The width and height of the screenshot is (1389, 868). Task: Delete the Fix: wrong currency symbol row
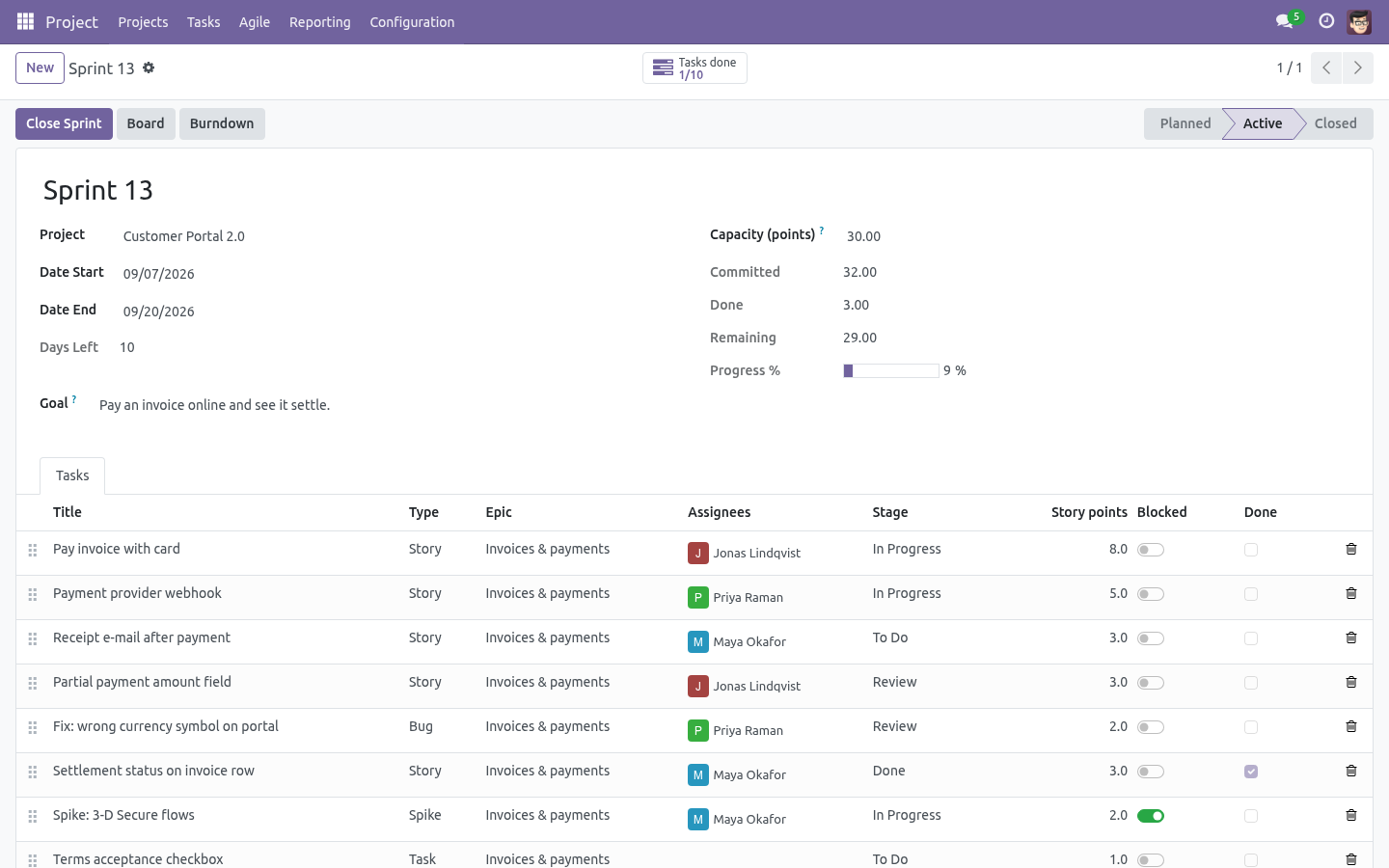[1351, 726]
